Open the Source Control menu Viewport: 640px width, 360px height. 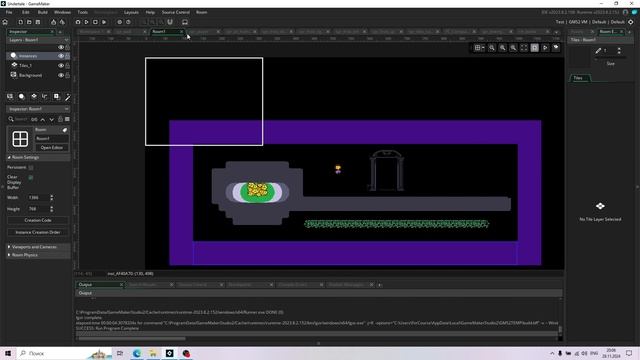tap(176, 12)
